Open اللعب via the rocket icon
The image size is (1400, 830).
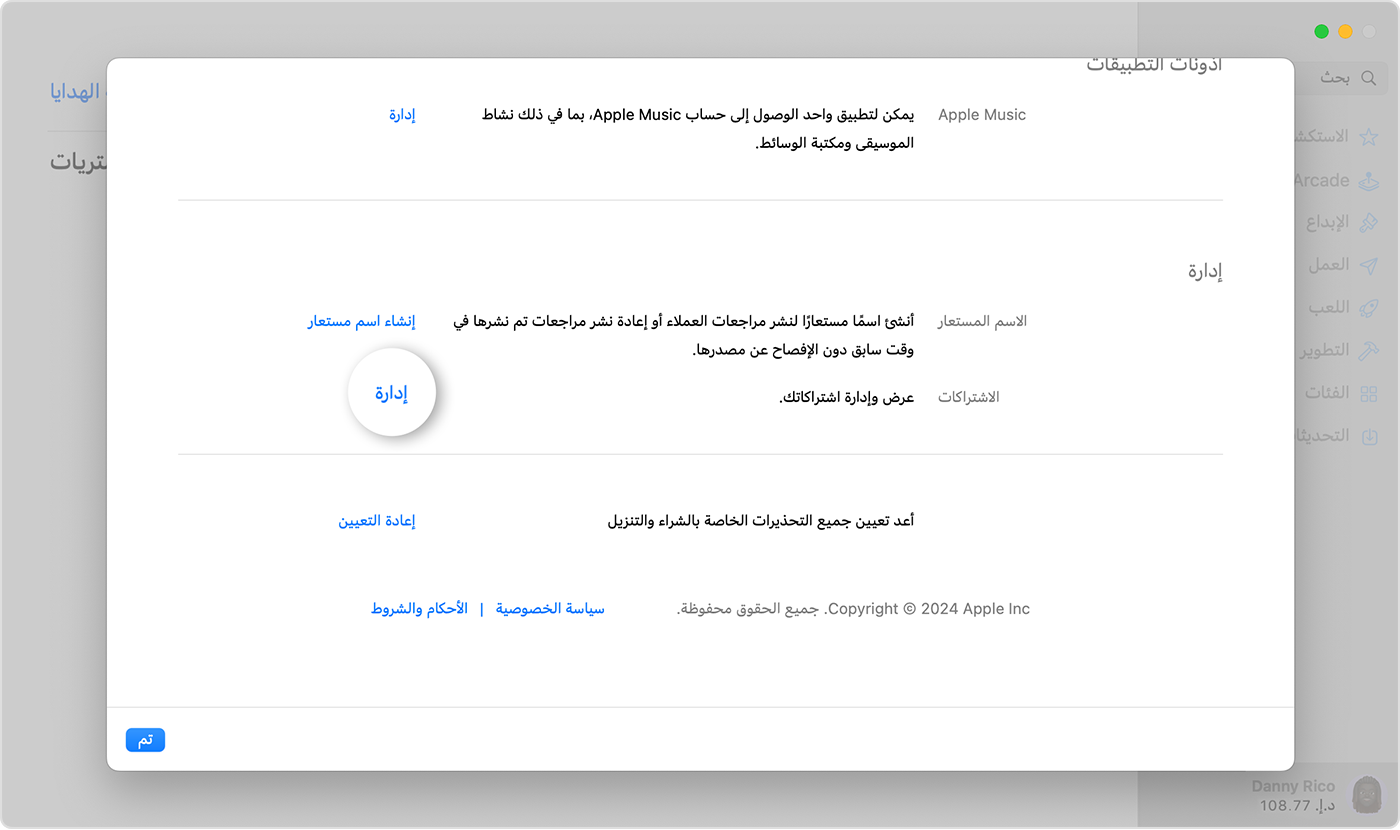click(1369, 306)
